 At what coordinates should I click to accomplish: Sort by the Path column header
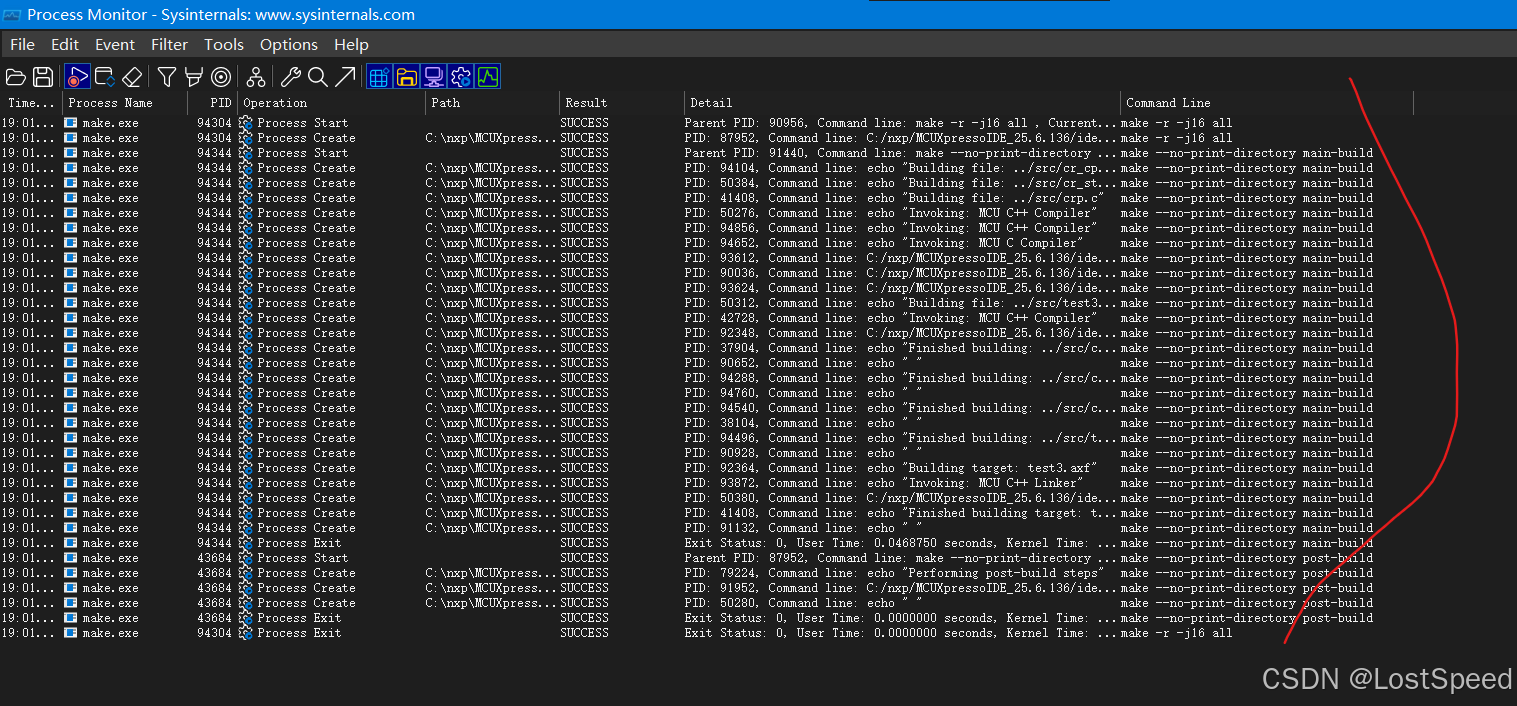pyautogui.click(x=492, y=103)
